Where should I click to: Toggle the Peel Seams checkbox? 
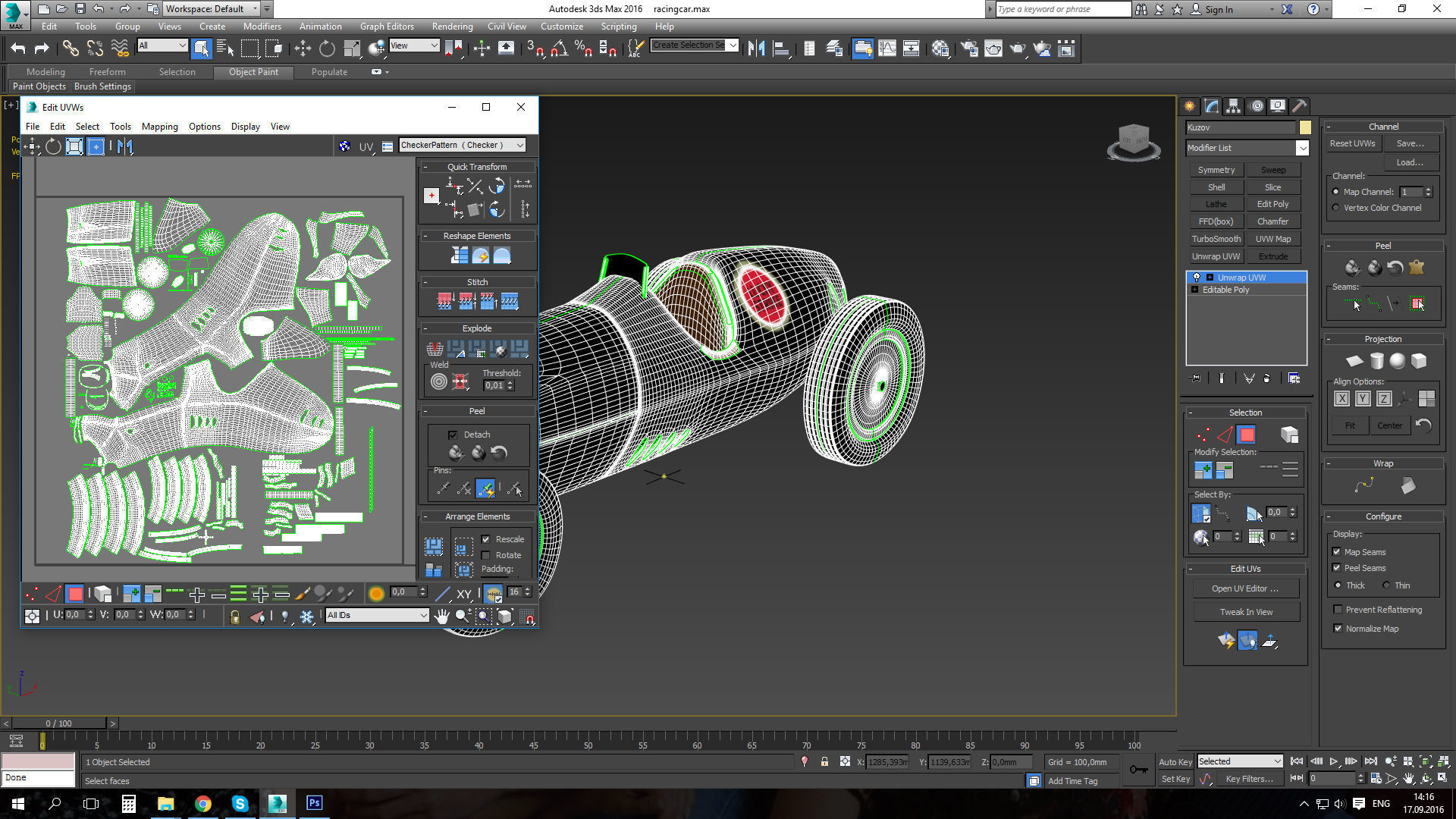1337,568
